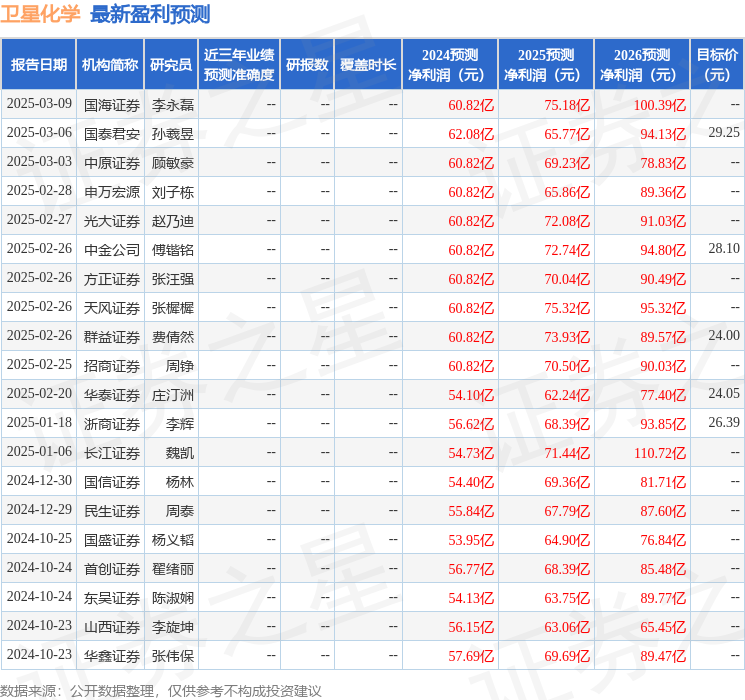Image resolution: width=745 pixels, height=700 pixels.
Task: Click institution 东吴证券
Action: tap(112, 598)
